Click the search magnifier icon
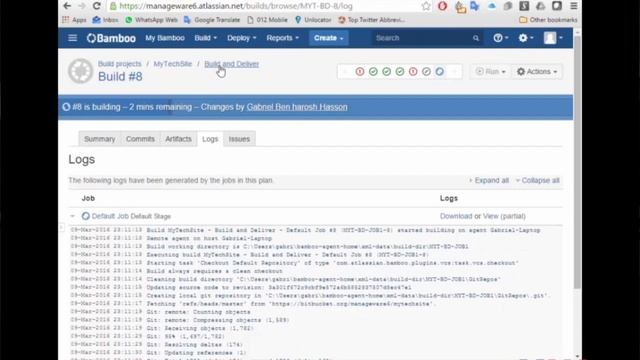This screenshot has width=640, height=360. point(476,38)
